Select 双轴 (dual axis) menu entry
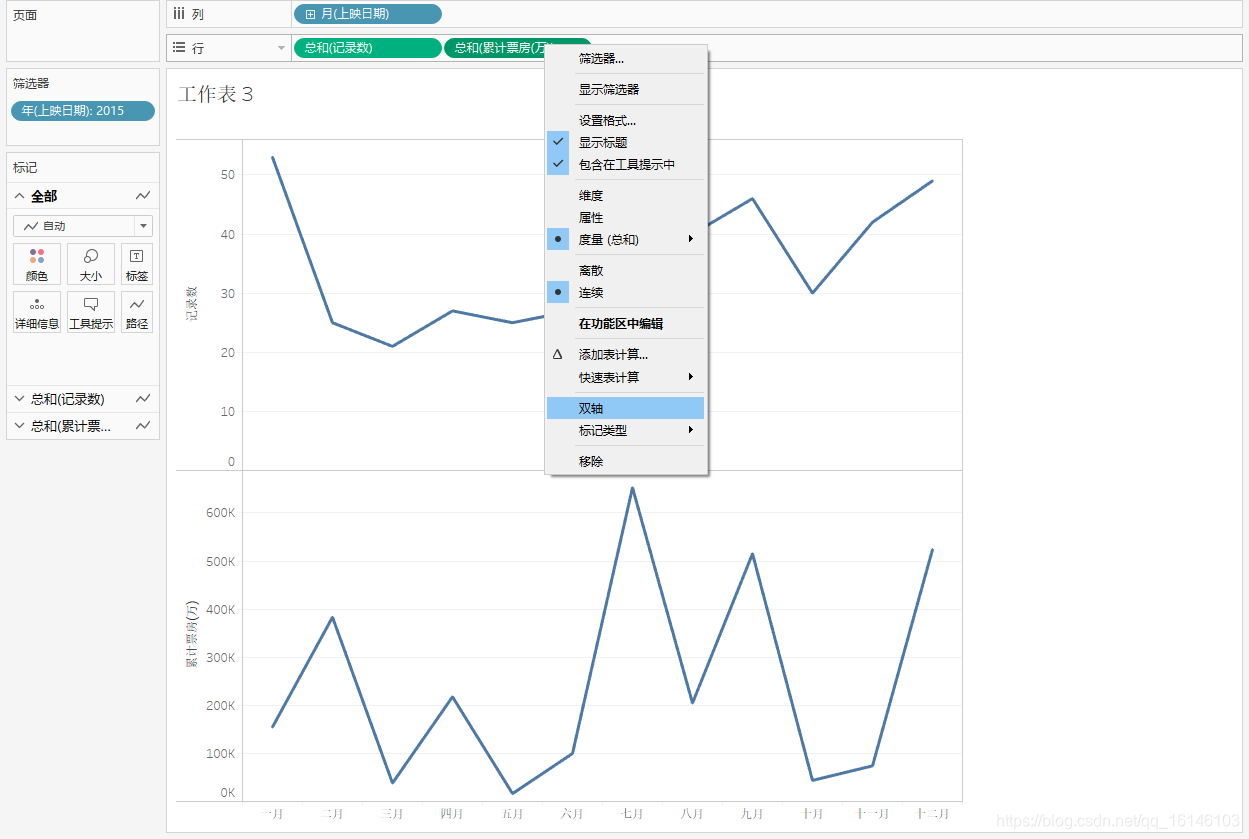Screen dimensions: 1249x839 click(x=626, y=408)
